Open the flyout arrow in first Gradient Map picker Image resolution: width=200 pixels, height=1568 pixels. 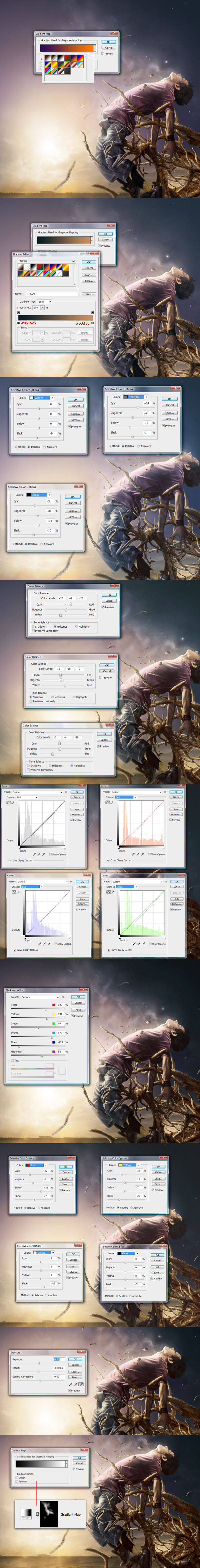click(x=90, y=56)
